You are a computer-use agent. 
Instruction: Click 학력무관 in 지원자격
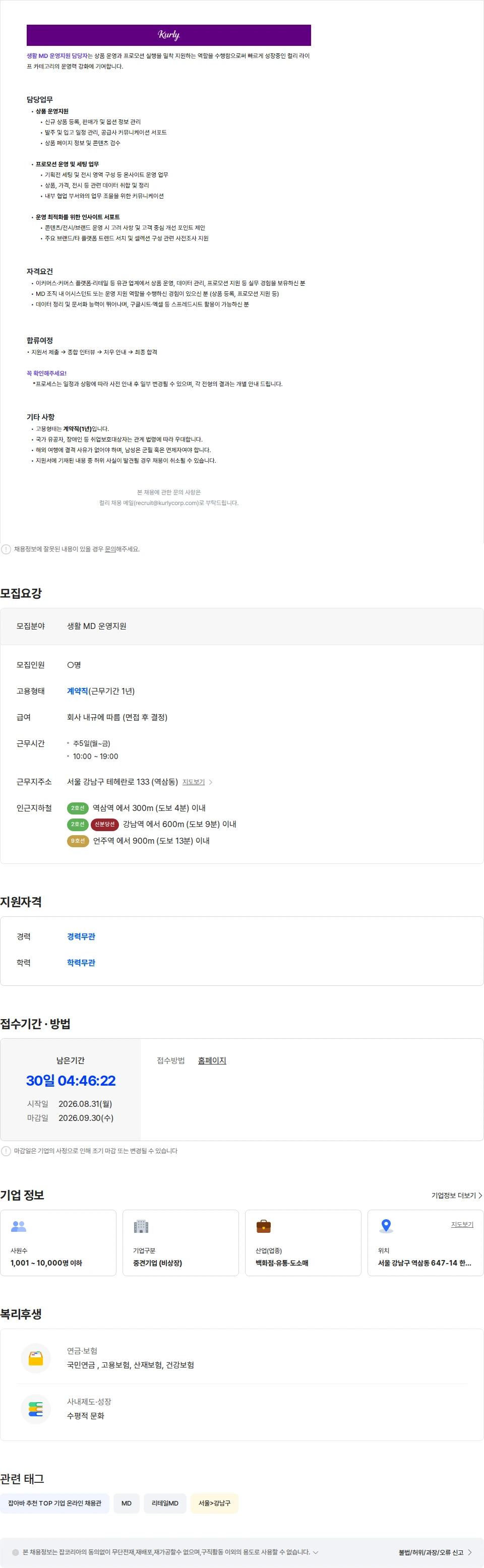81,963
